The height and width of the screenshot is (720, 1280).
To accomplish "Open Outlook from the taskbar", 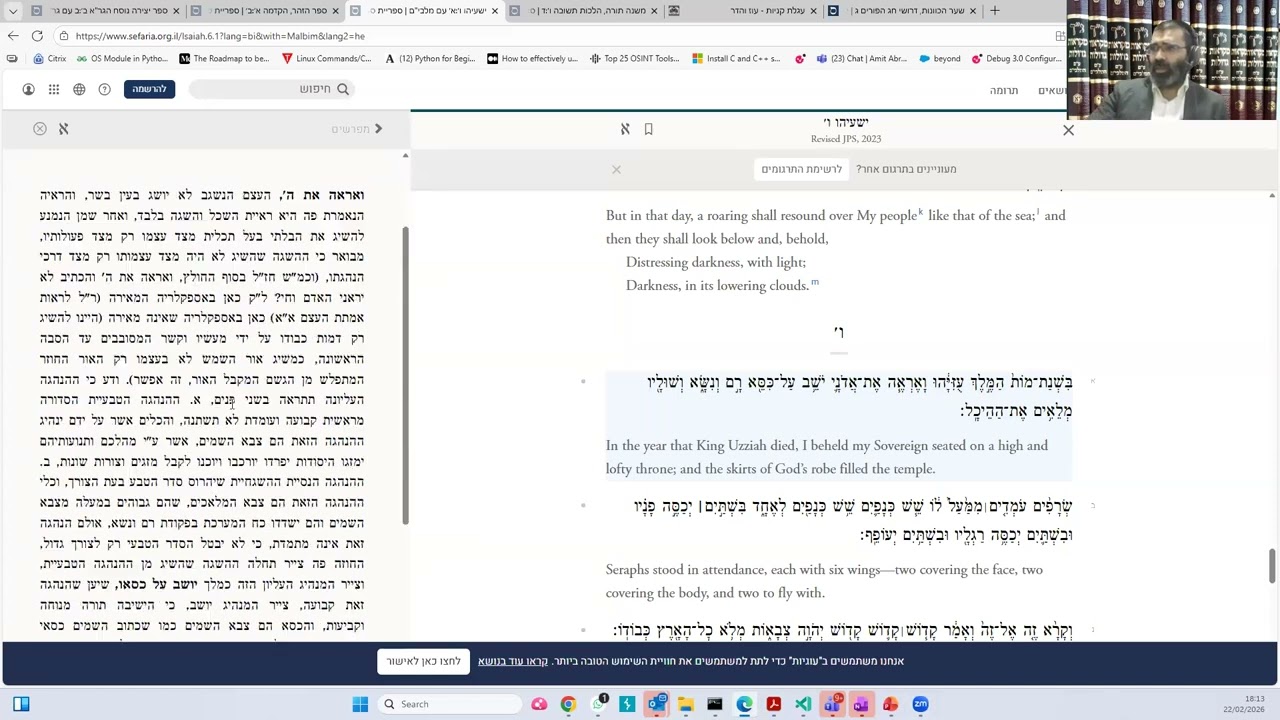I will point(656,704).
